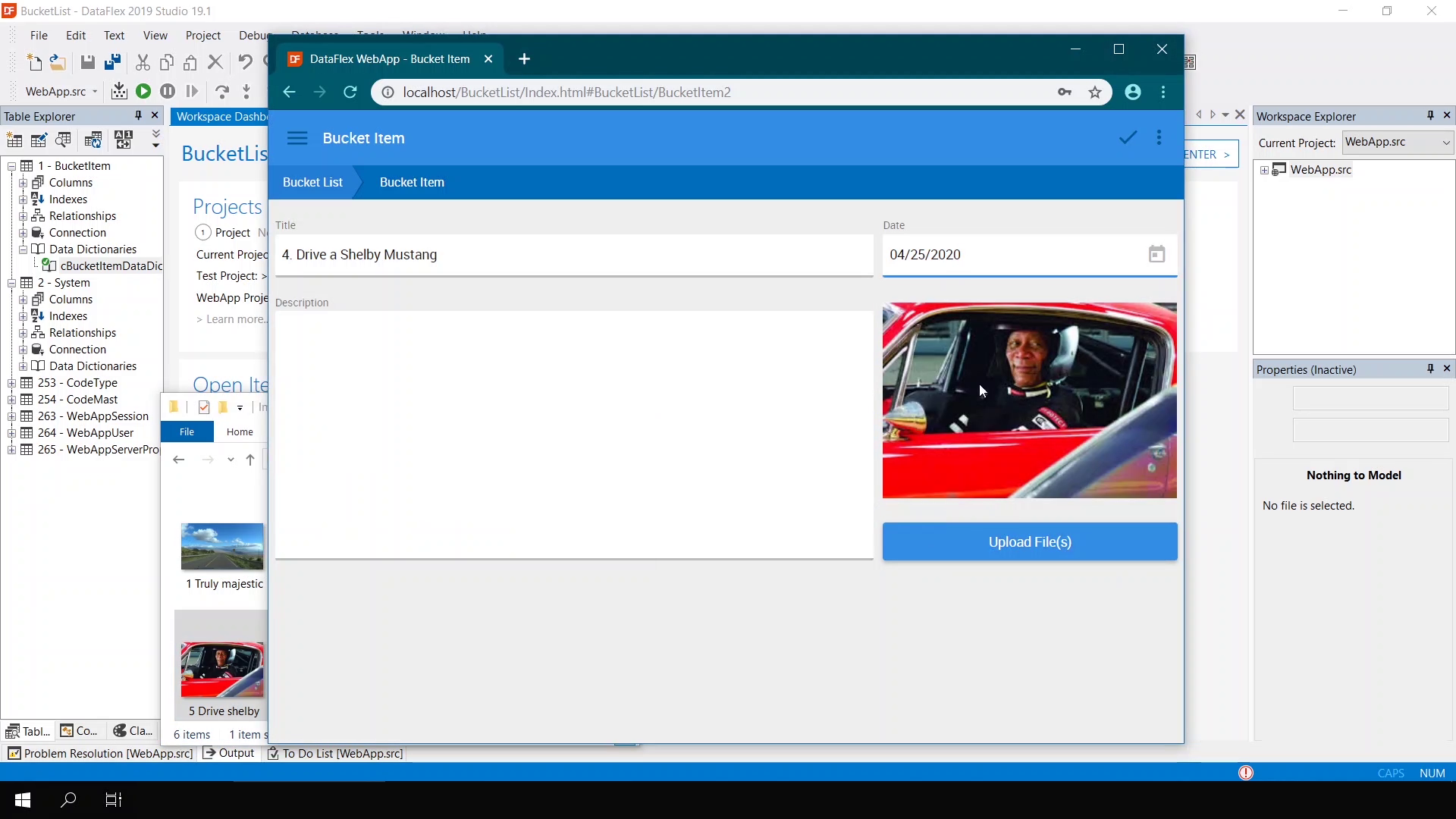The width and height of the screenshot is (1456, 819).
Task: Collapse the 1 - BucketItem tree node
Action: (x=11, y=166)
